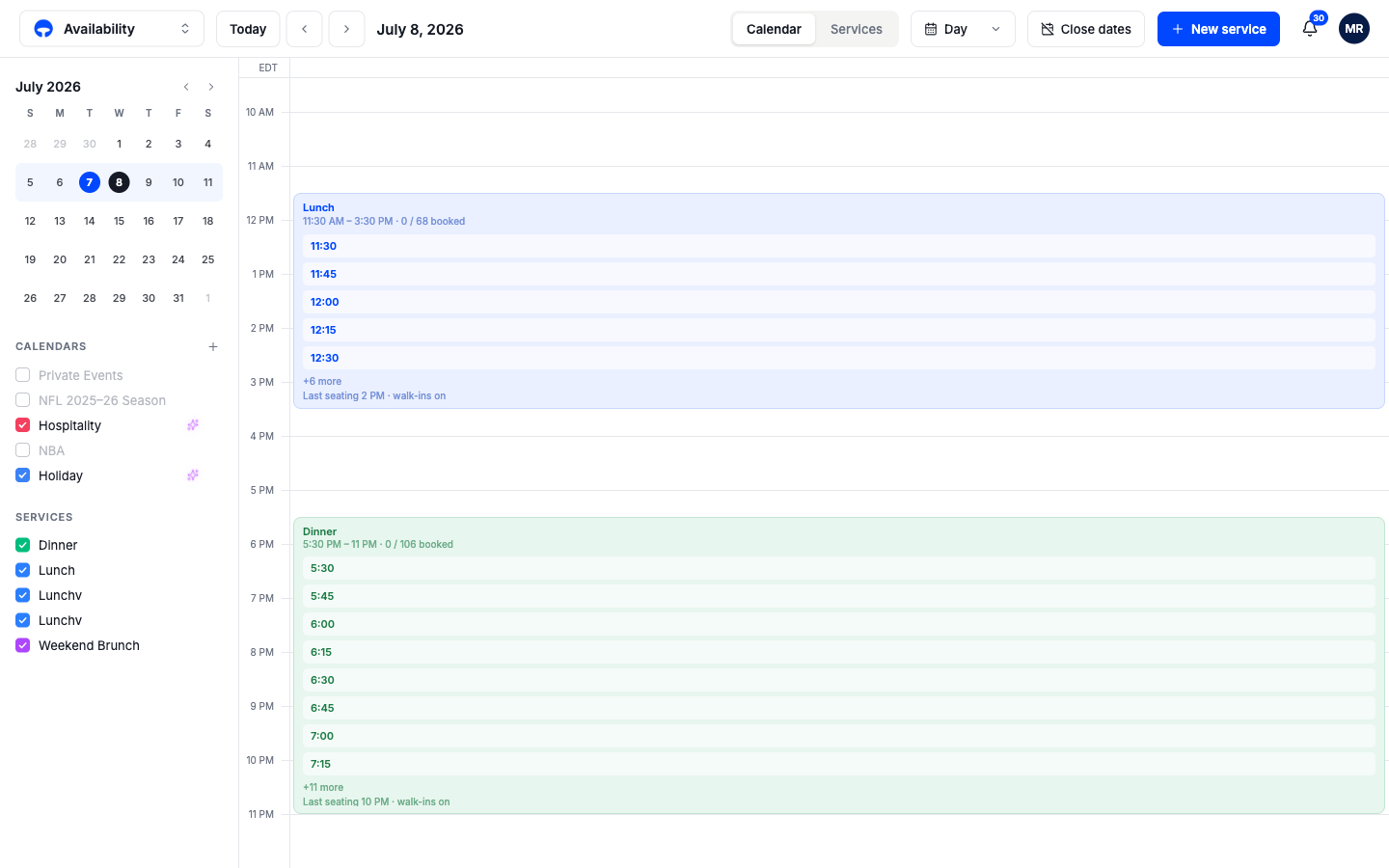Select the 5:45 dinner time slot
The image size is (1389, 868).
[838, 596]
